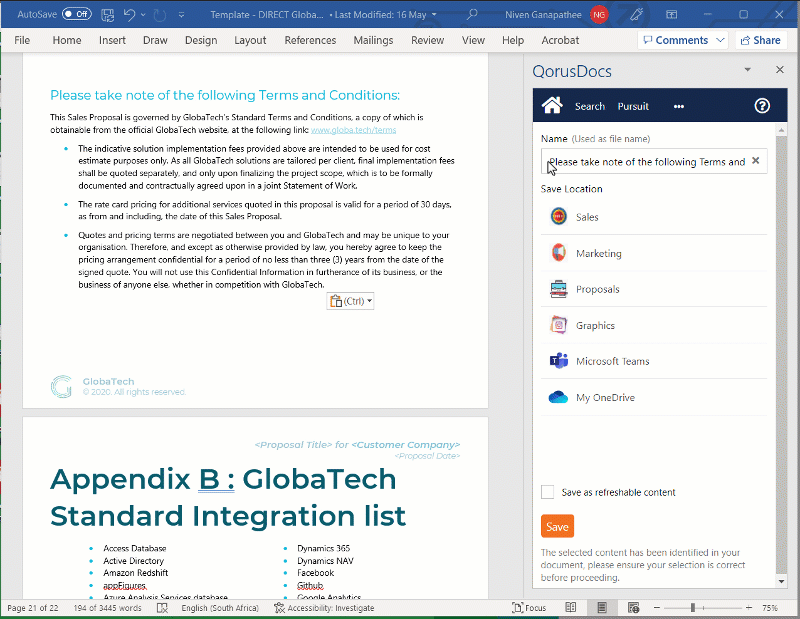The image size is (800, 619).
Task: Open the QorusDocs pane options arrow
Action: click(x=747, y=69)
